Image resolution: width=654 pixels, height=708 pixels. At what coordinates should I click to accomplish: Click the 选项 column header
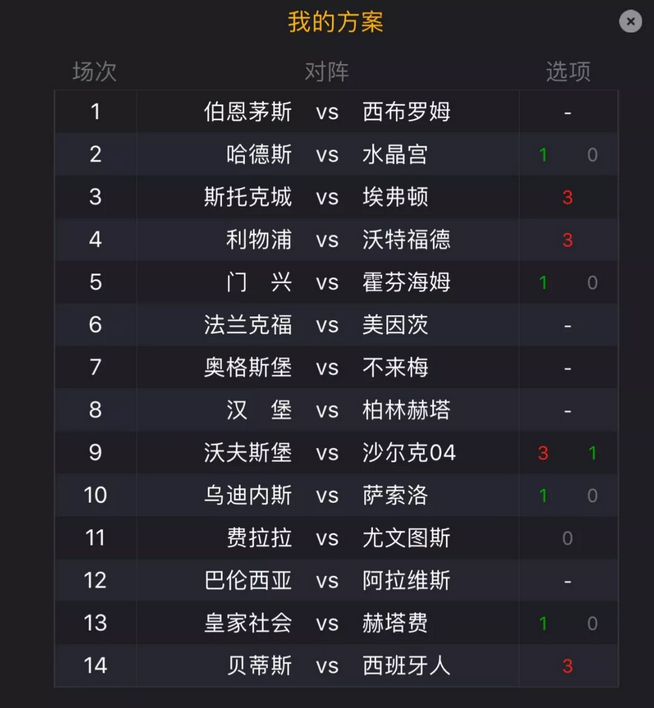[x=568, y=71]
